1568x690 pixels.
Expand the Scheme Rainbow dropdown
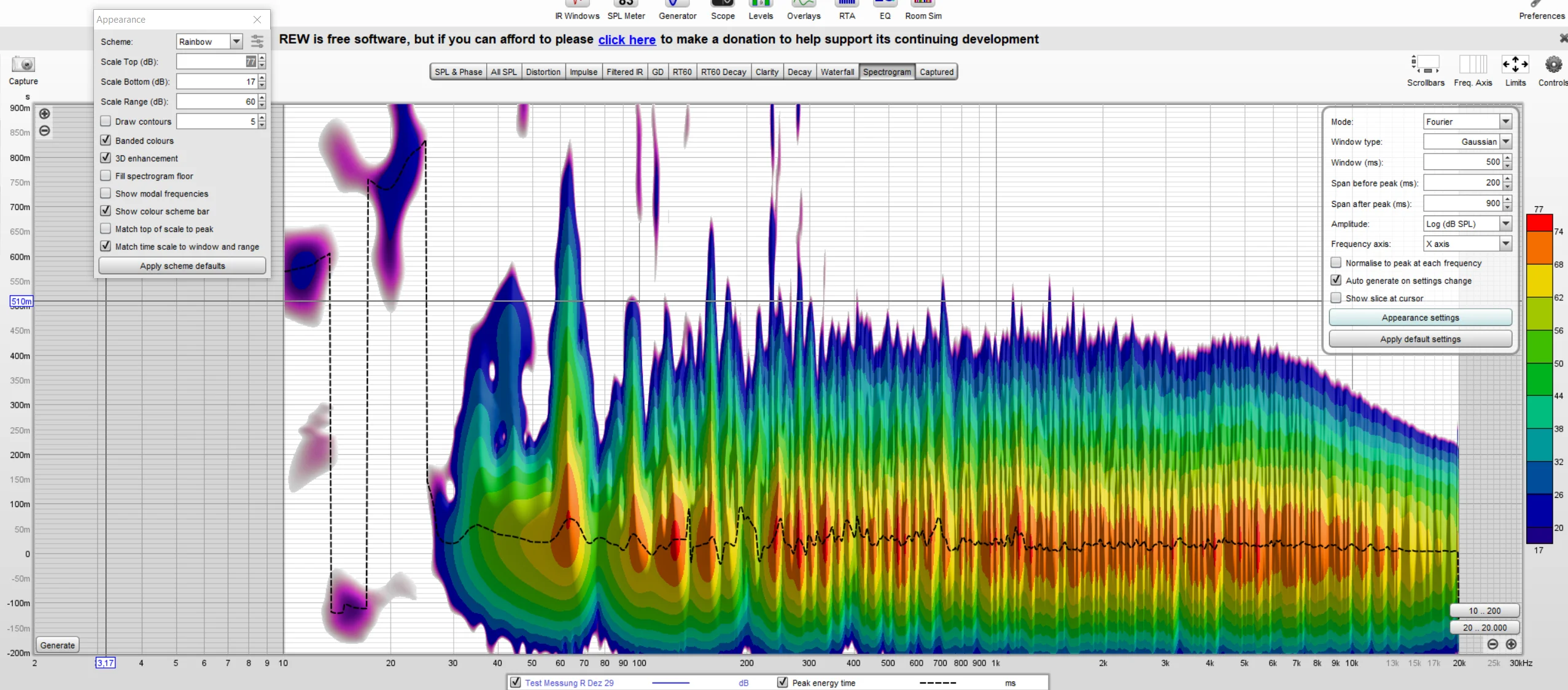pyautogui.click(x=236, y=41)
